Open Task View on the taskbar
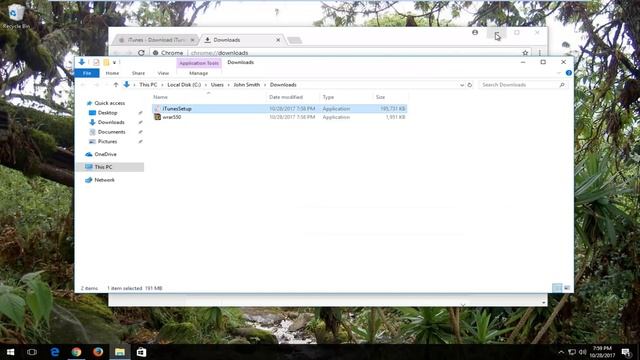Viewport: 640px width, 360px height. coord(32,352)
